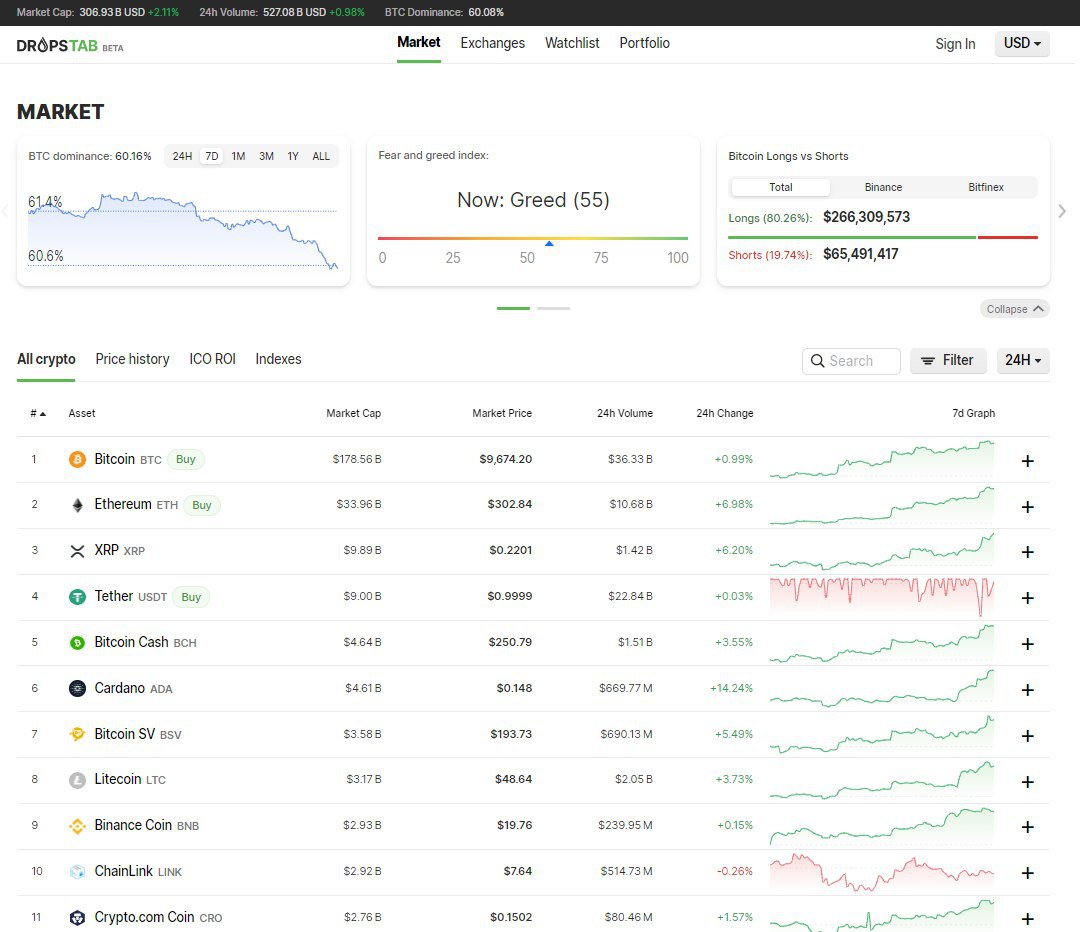This screenshot has height=932, width=1080.
Task: Switch to Indexes tab
Action: coord(278,360)
